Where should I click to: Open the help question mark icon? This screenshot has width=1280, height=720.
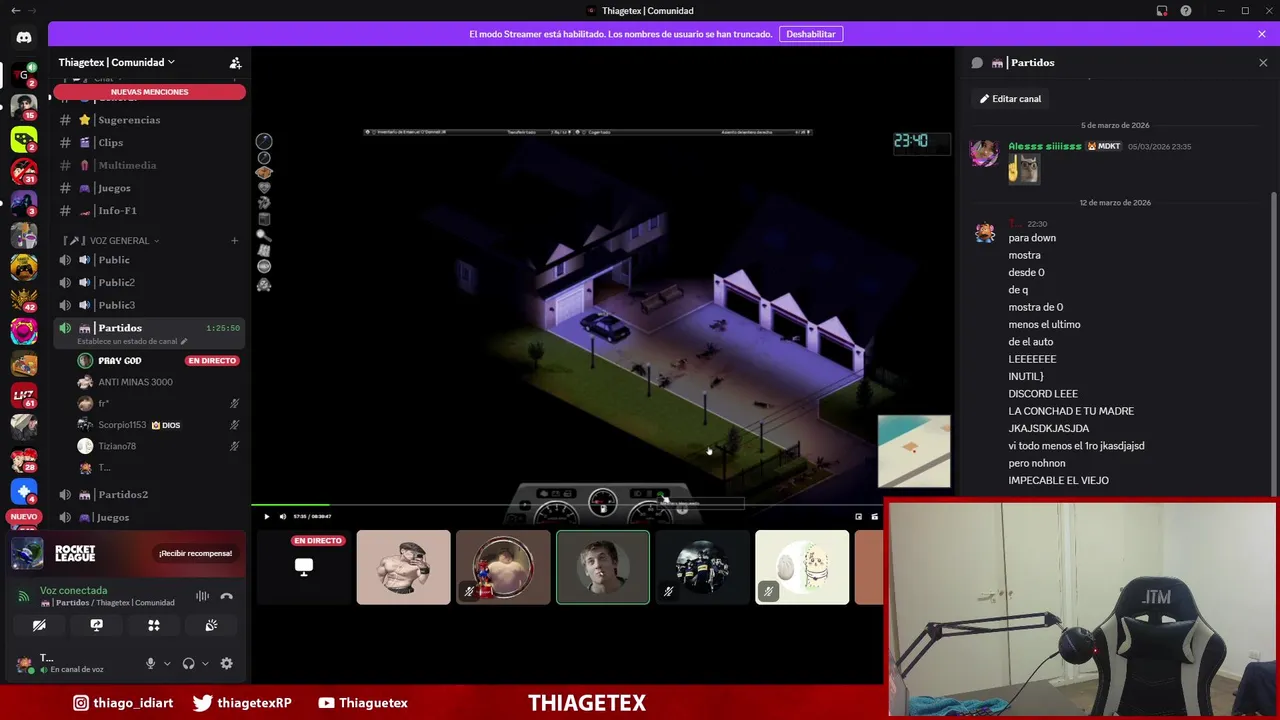click(1186, 11)
